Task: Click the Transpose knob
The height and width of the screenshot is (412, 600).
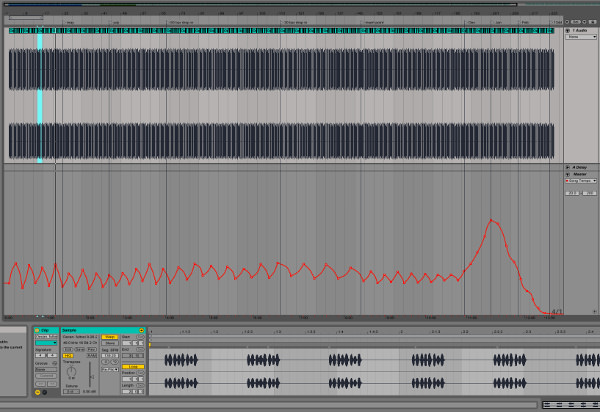Action: point(72,371)
